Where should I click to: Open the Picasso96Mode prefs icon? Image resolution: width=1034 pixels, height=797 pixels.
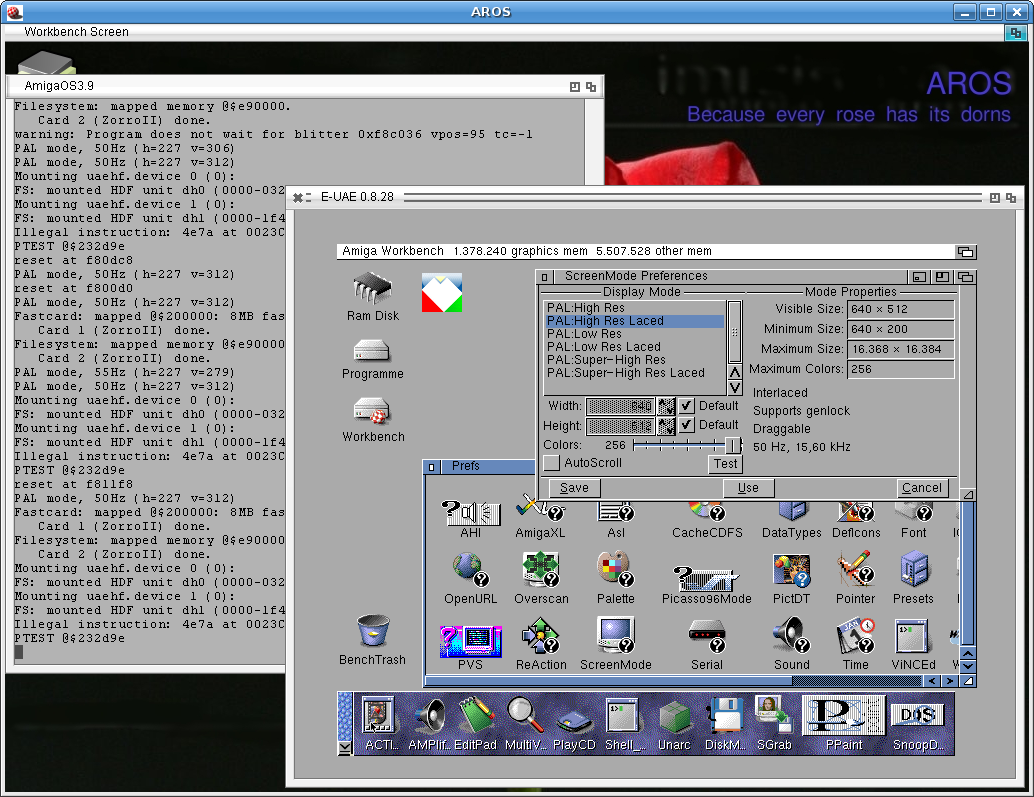pyautogui.click(x=706, y=578)
